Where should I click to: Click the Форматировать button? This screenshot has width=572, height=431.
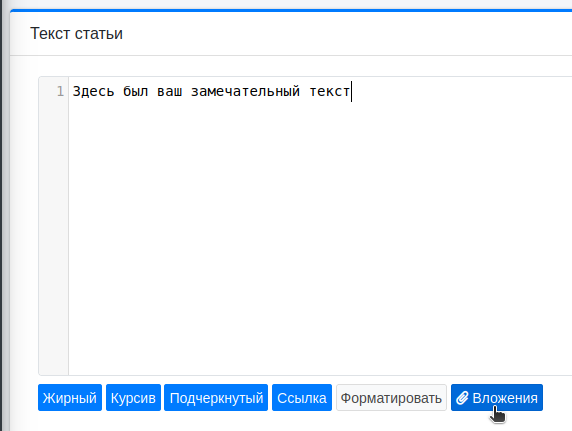391,397
